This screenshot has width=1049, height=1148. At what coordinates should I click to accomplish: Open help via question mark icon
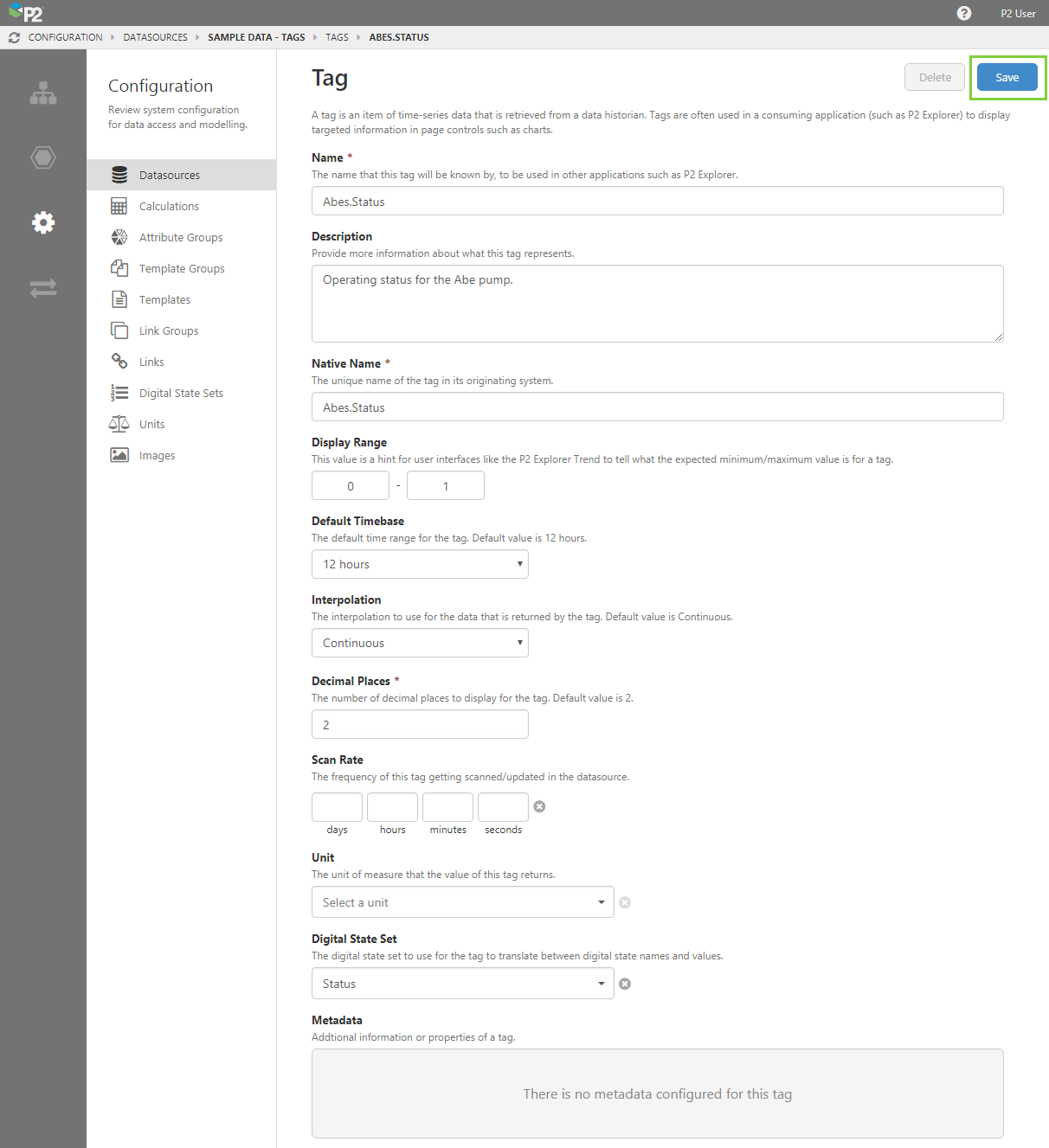(964, 13)
